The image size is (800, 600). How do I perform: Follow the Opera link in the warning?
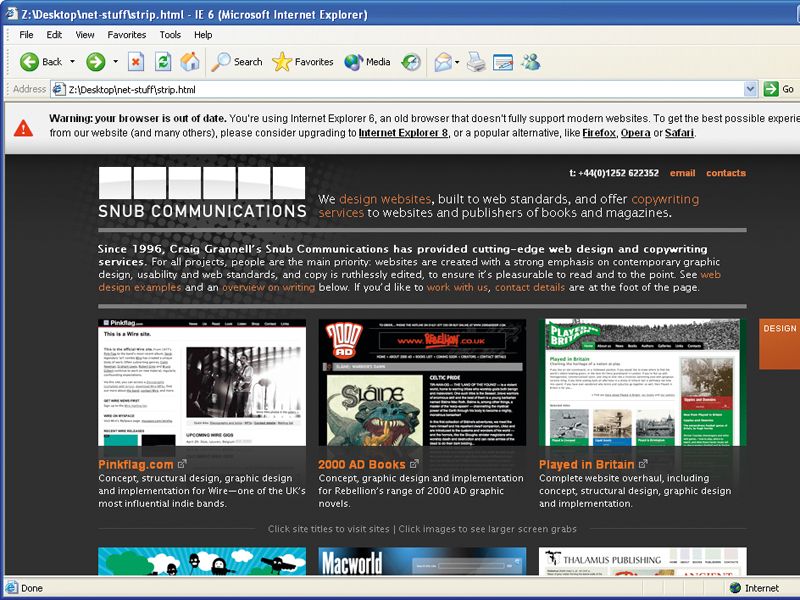[x=635, y=133]
